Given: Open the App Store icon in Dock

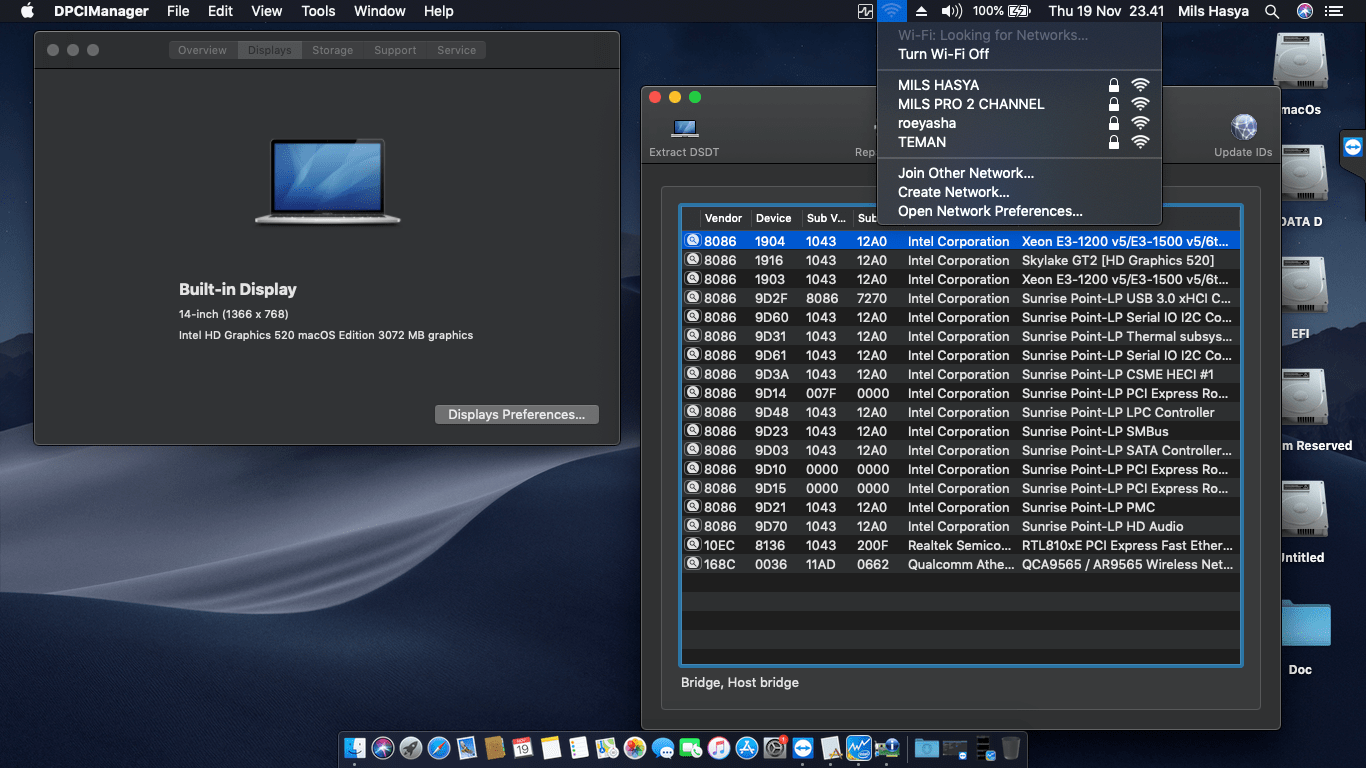Looking at the screenshot, I should click(x=746, y=747).
